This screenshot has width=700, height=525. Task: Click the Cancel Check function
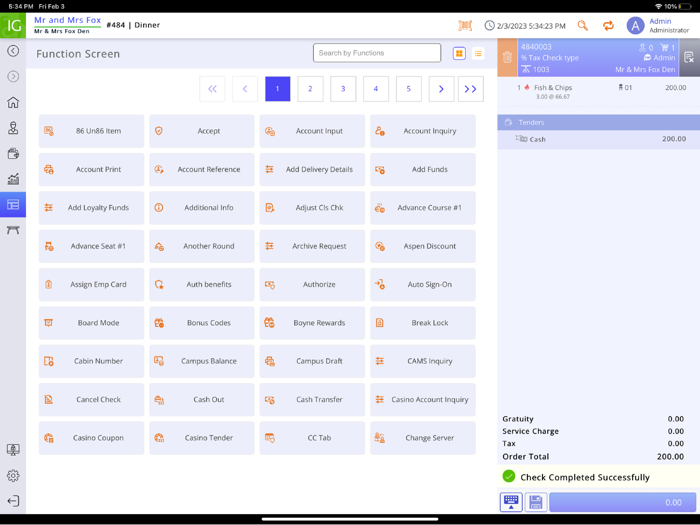(x=92, y=400)
